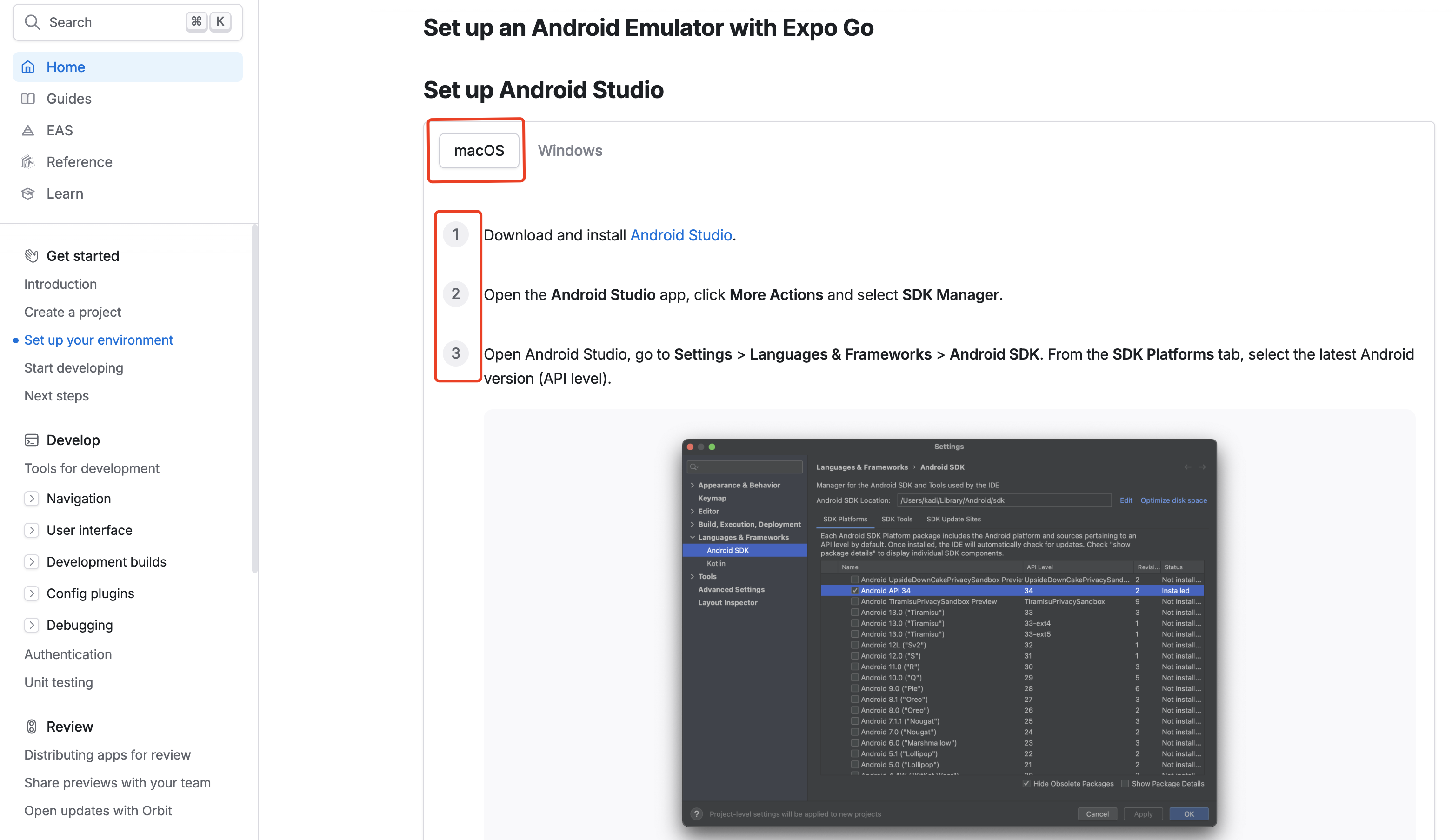Screen dimensions: 1452x840
Task: Expand the Navigation section chevron
Action: (x=32, y=498)
